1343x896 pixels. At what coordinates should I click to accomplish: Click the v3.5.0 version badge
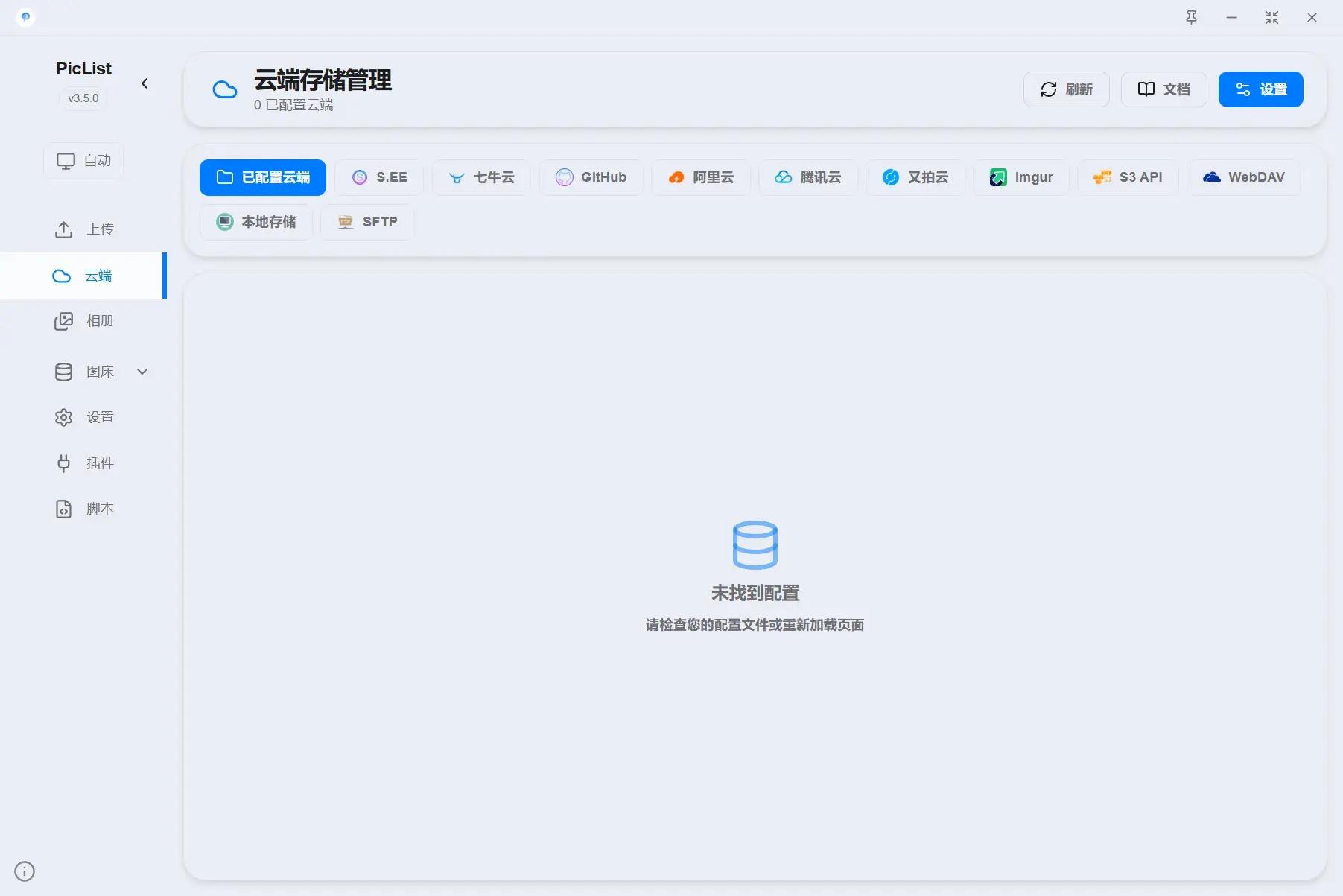(83, 98)
